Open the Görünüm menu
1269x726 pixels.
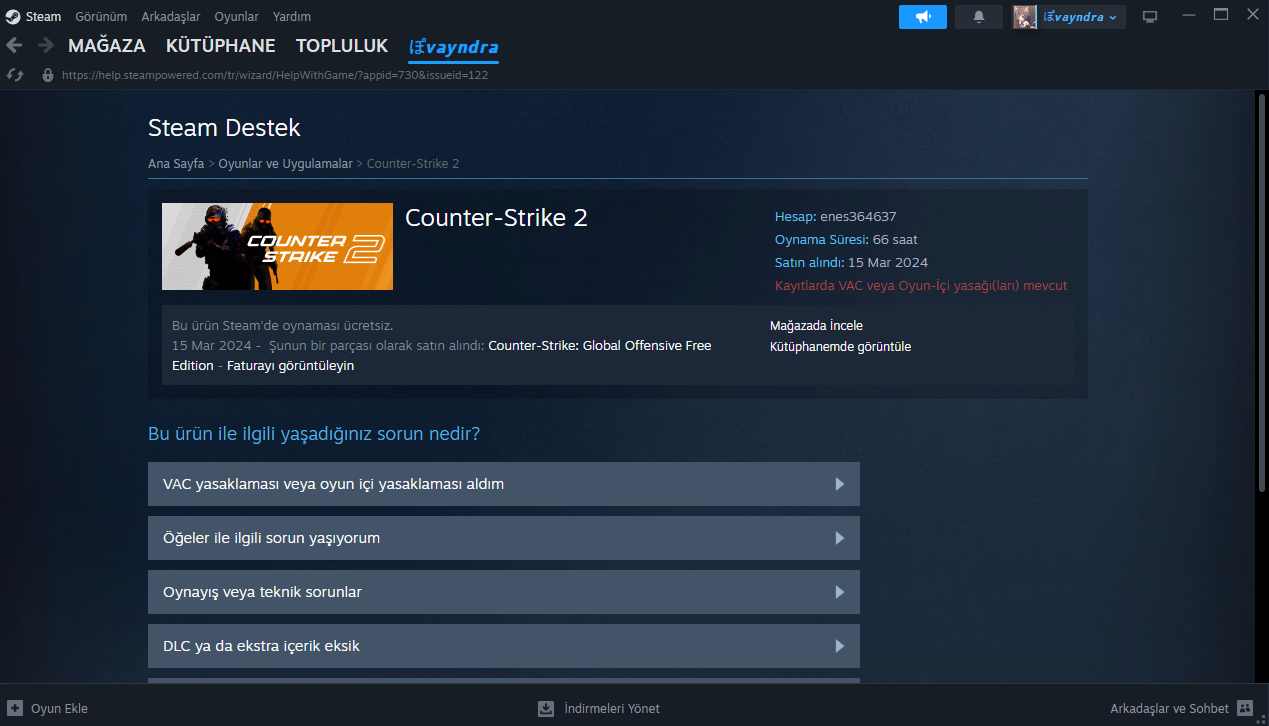(101, 17)
